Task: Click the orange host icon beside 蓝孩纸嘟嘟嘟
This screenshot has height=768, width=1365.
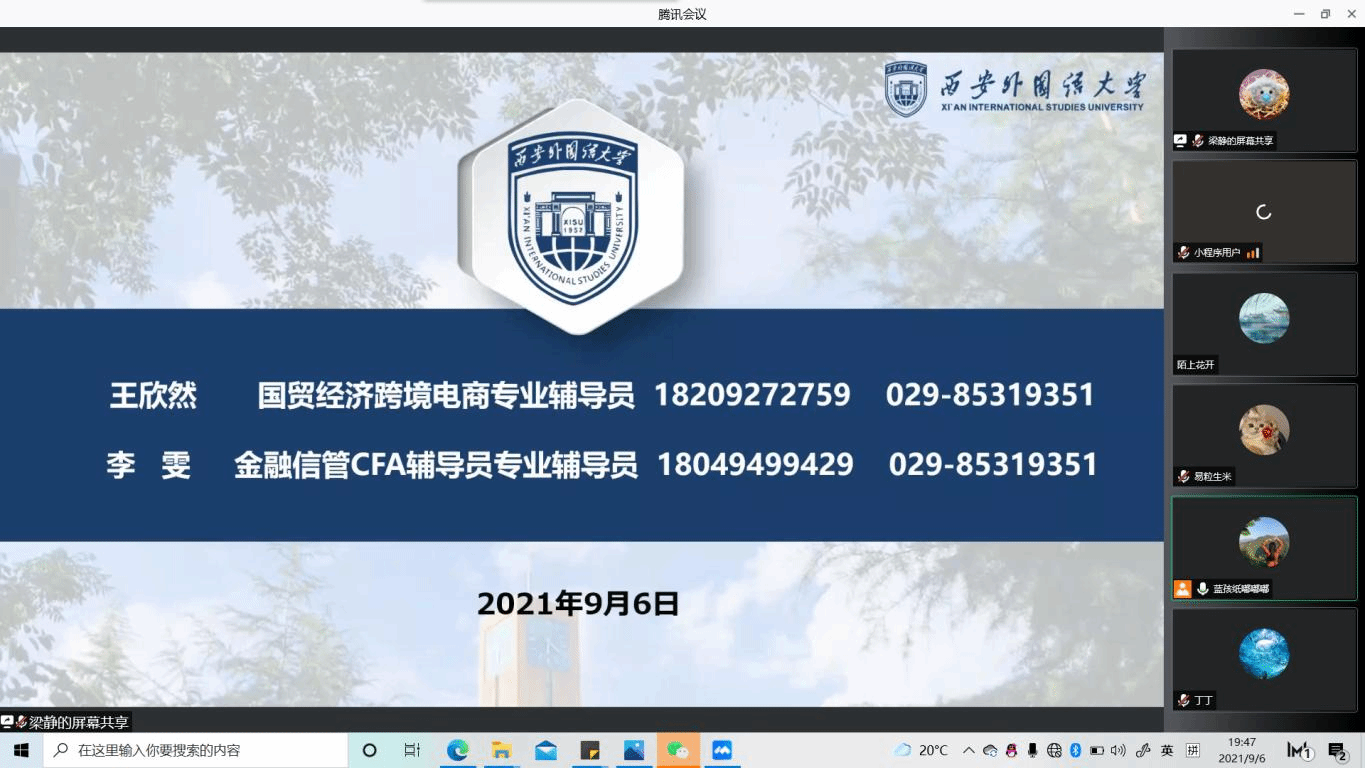Action: click(1183, 589)
